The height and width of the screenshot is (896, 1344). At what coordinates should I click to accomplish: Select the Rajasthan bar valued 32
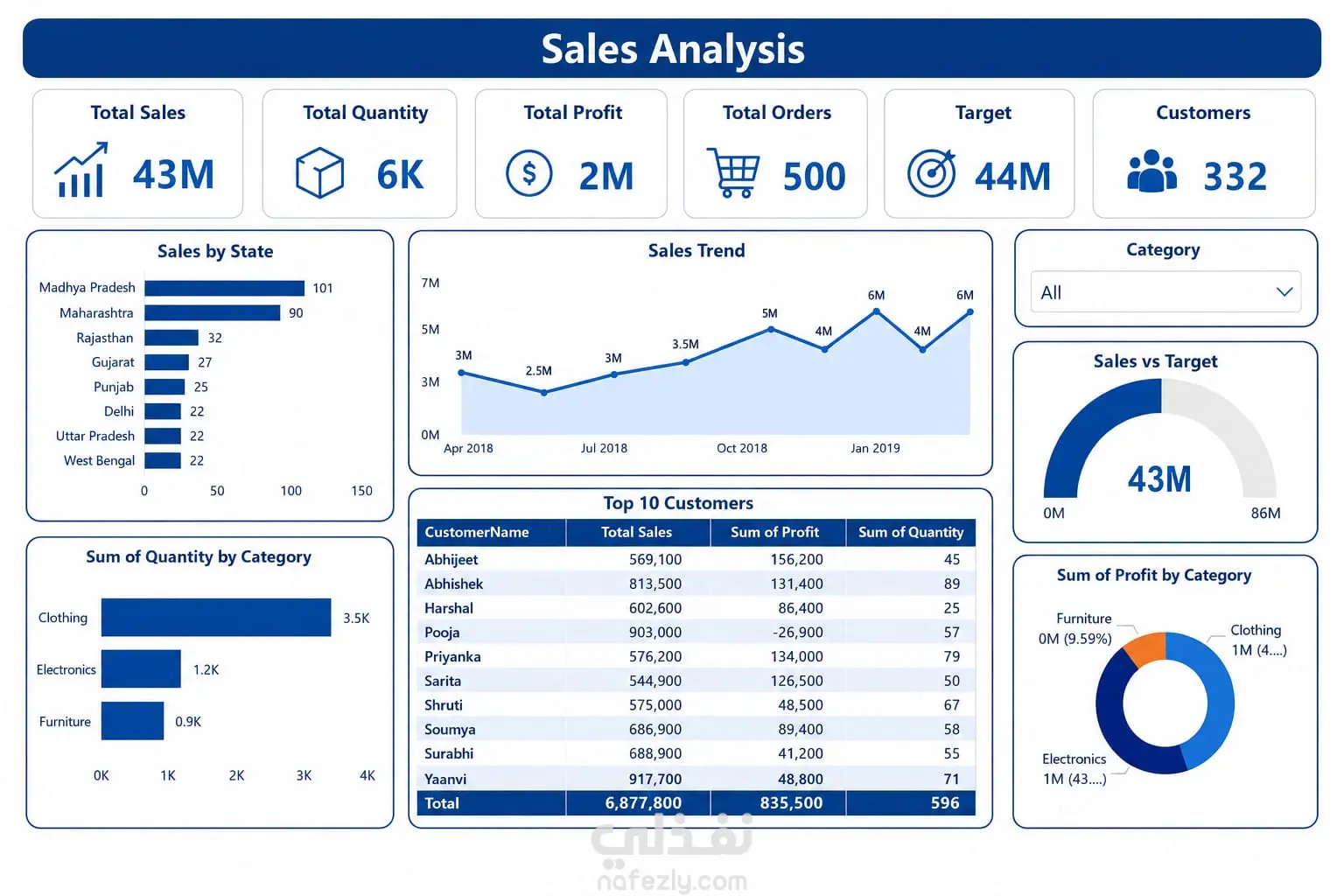tap(171, 338)
